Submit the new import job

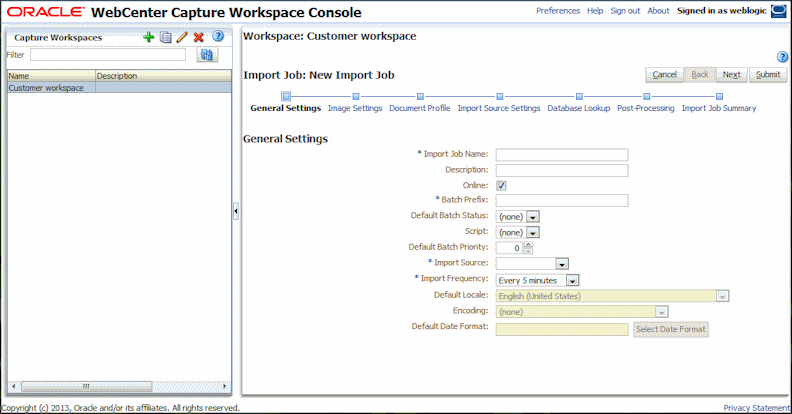(x=768, y=75)
